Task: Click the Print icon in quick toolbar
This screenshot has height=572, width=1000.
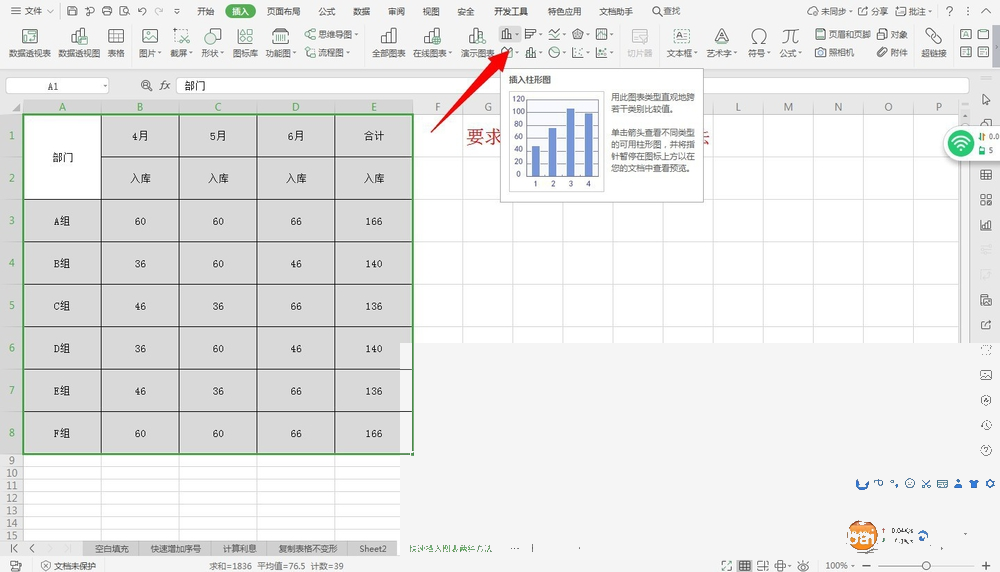Action: tap(107, 11)
